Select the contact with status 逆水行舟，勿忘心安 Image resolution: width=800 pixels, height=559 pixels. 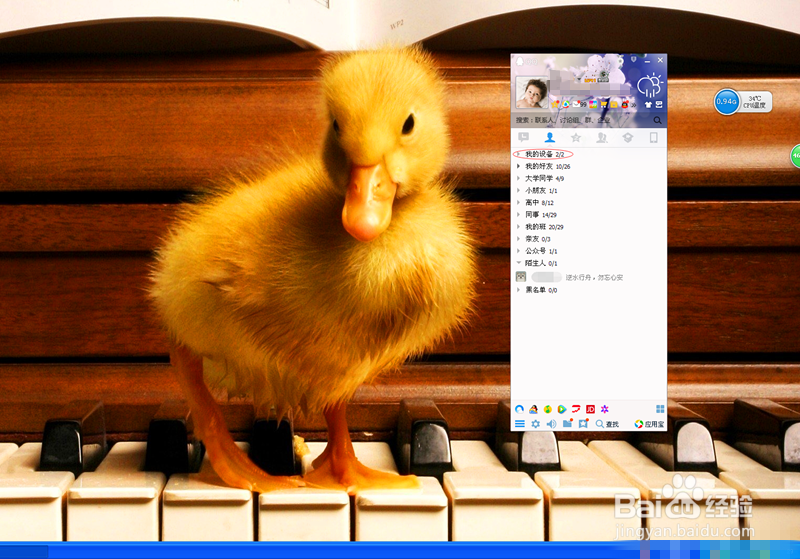[x=589, y=277]
